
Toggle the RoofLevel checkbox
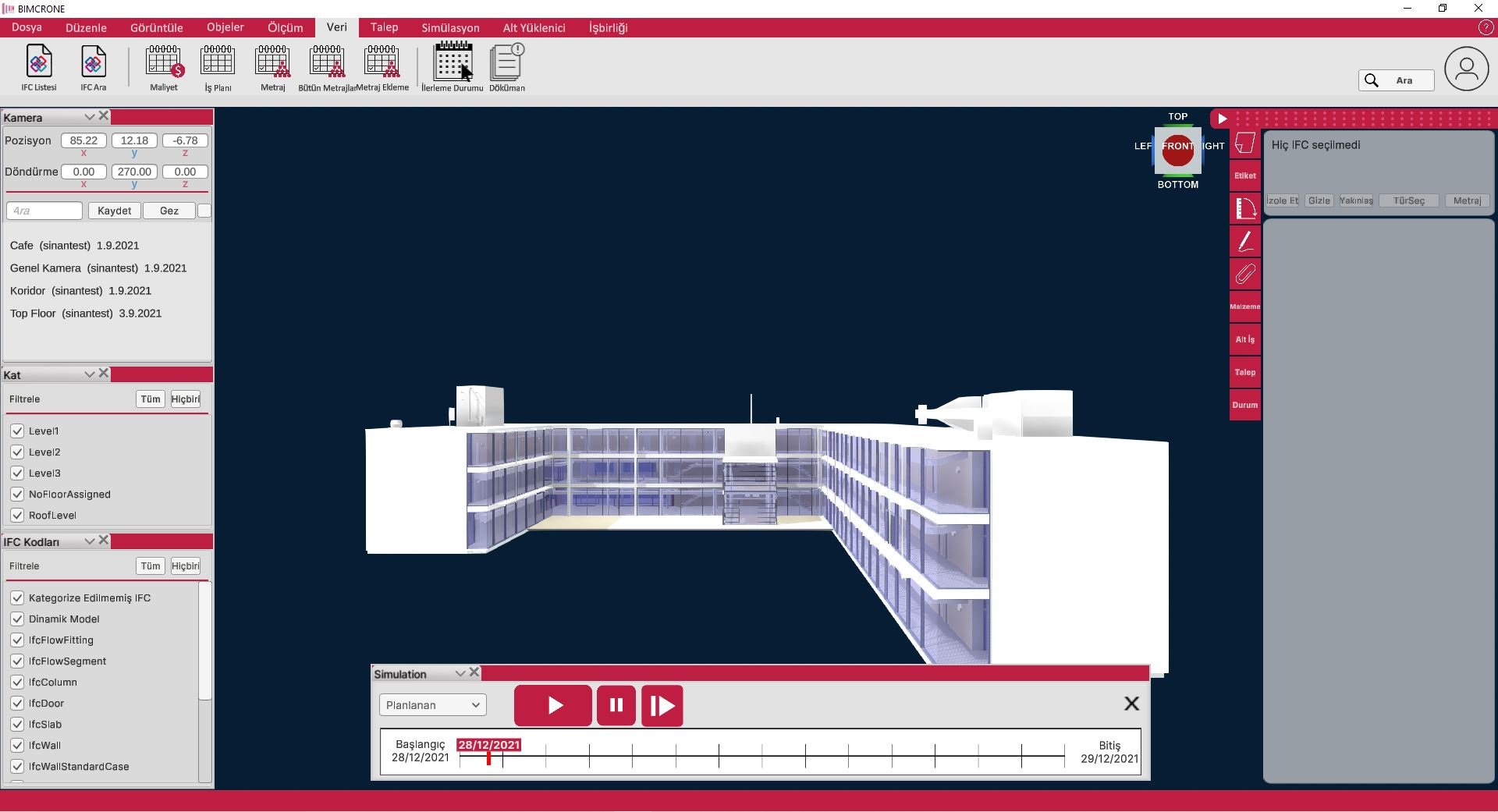[17, 515]
